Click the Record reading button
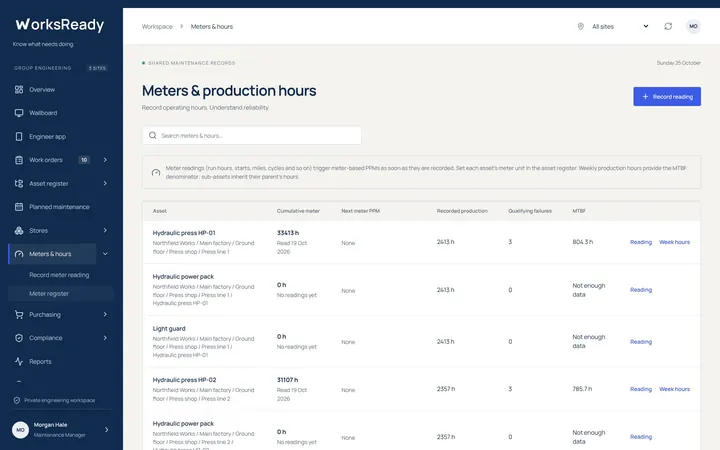This screenshot has width=720, height=450. coord(667,96)
